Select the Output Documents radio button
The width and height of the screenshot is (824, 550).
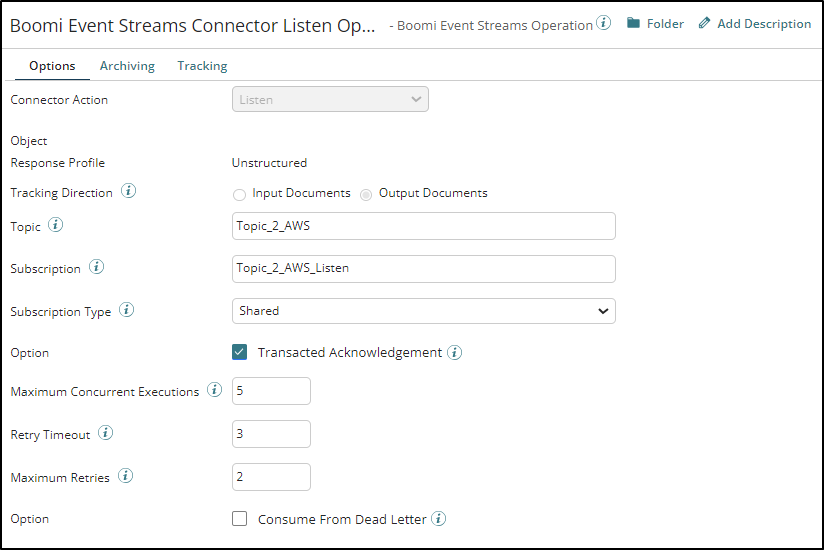point(366,194)
